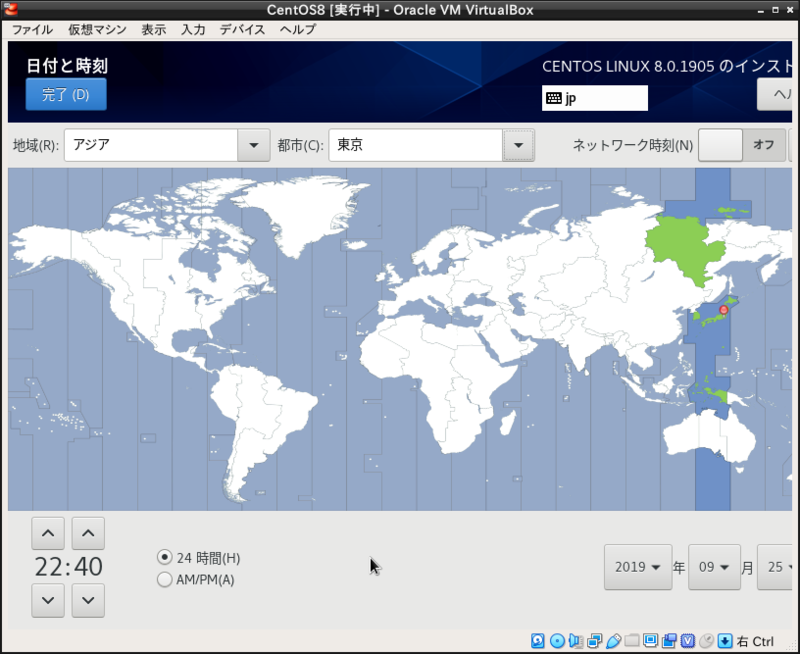Image resolution: width=800 pixels, height=654 pixels.
Task: Click the 22:40 time display
Action: [68, 567]
